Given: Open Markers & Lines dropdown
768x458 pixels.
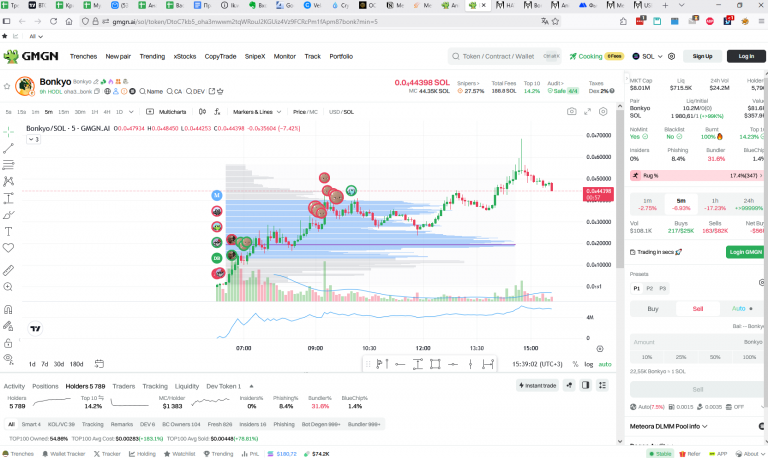Looking at the screenshot, I should click(x=257, y=112).
